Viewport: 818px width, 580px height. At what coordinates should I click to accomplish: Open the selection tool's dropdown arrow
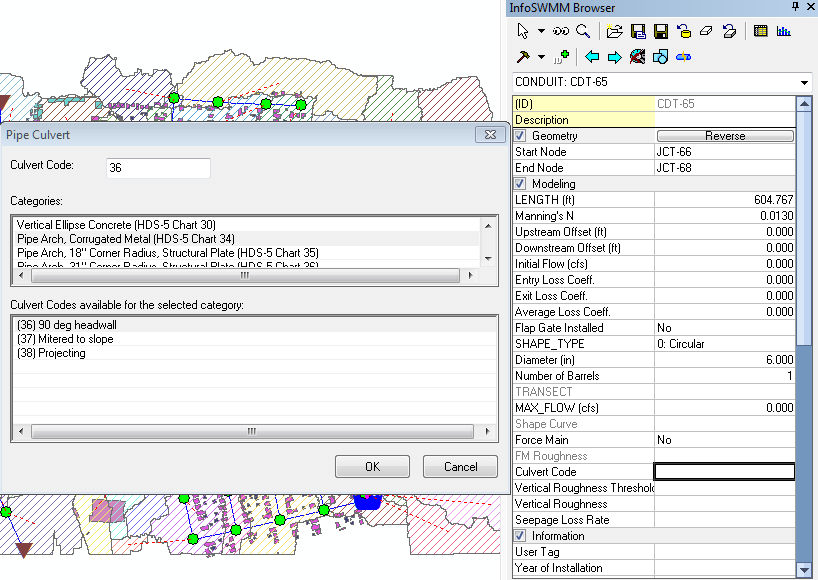click(x=539, y=30)
